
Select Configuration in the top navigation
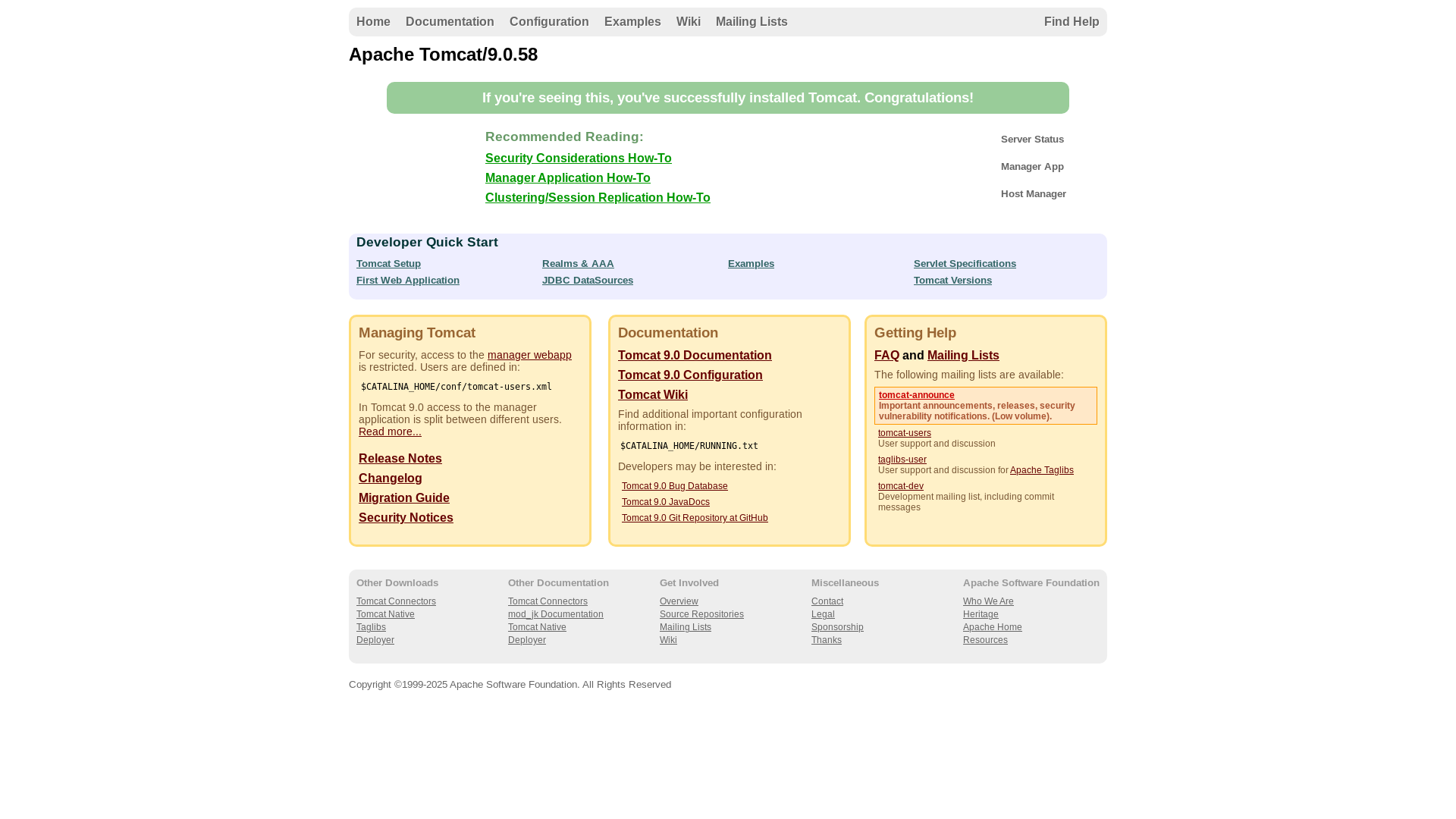click(549, 22)
